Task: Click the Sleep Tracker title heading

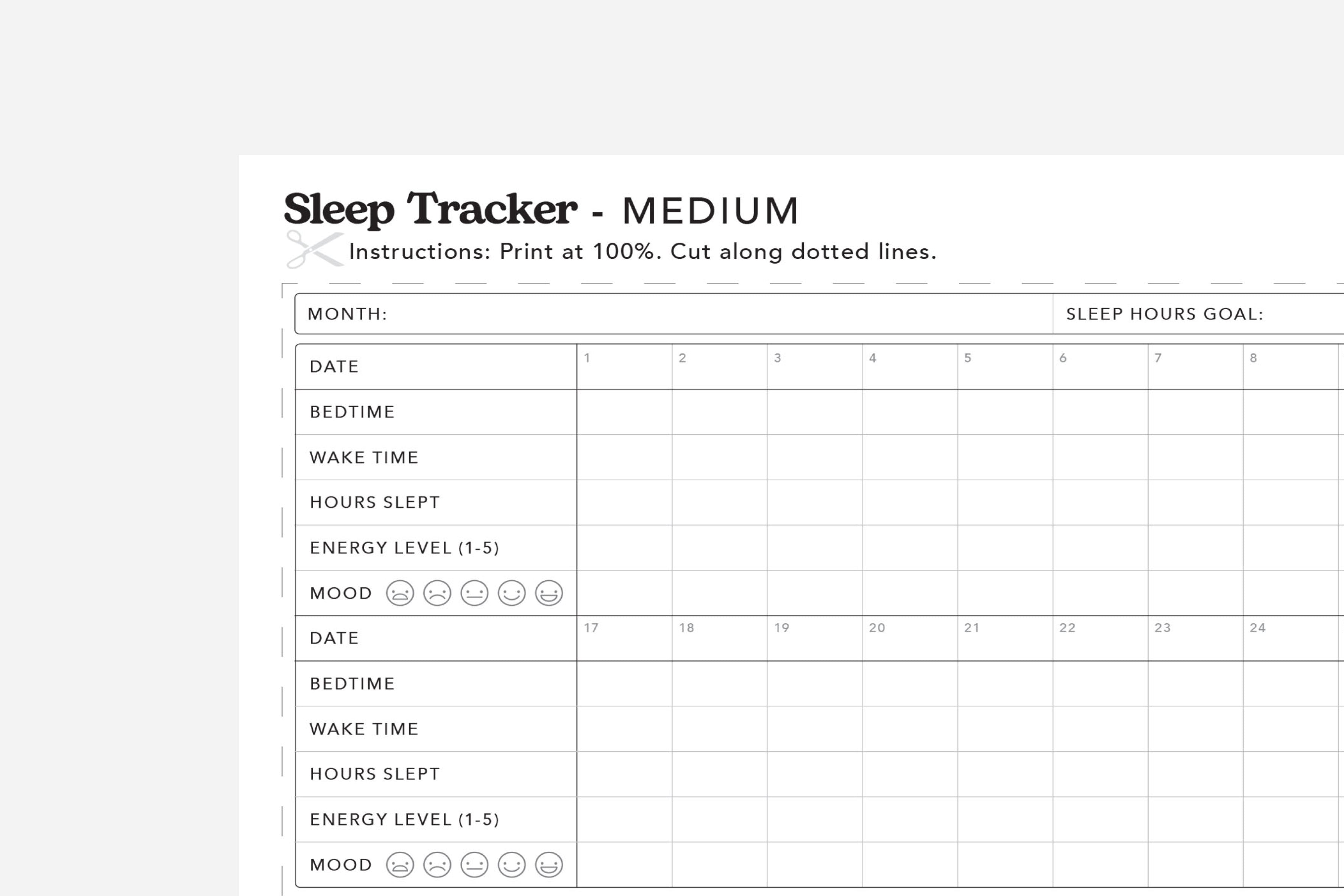Action: click(x=430, y=209)
